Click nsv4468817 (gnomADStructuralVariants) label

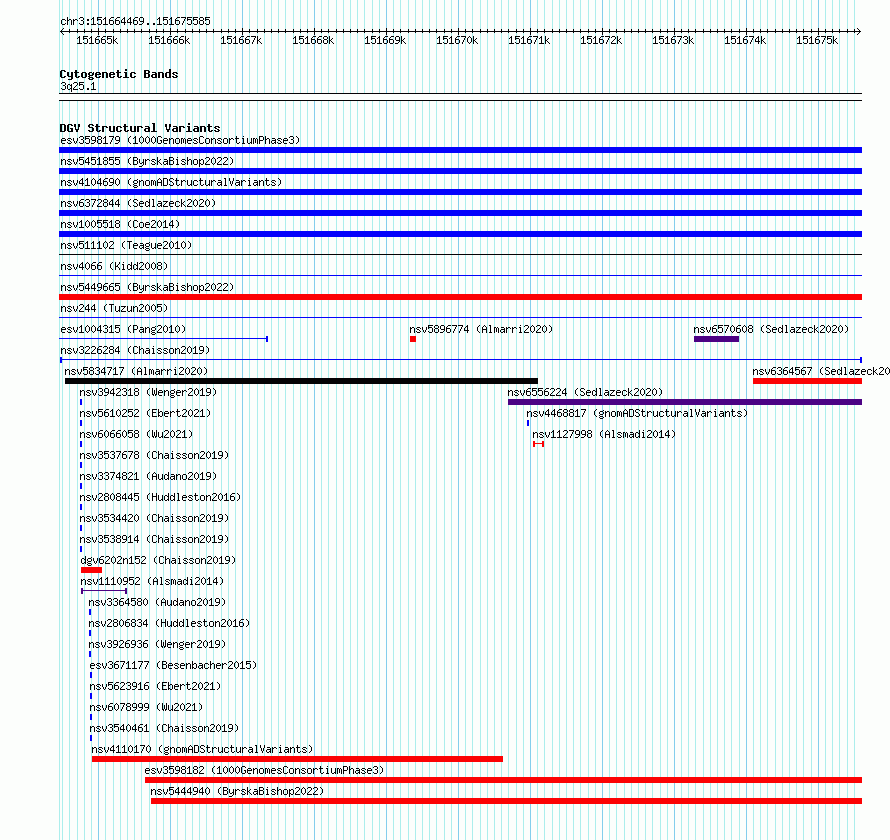(x=637, y=413)
